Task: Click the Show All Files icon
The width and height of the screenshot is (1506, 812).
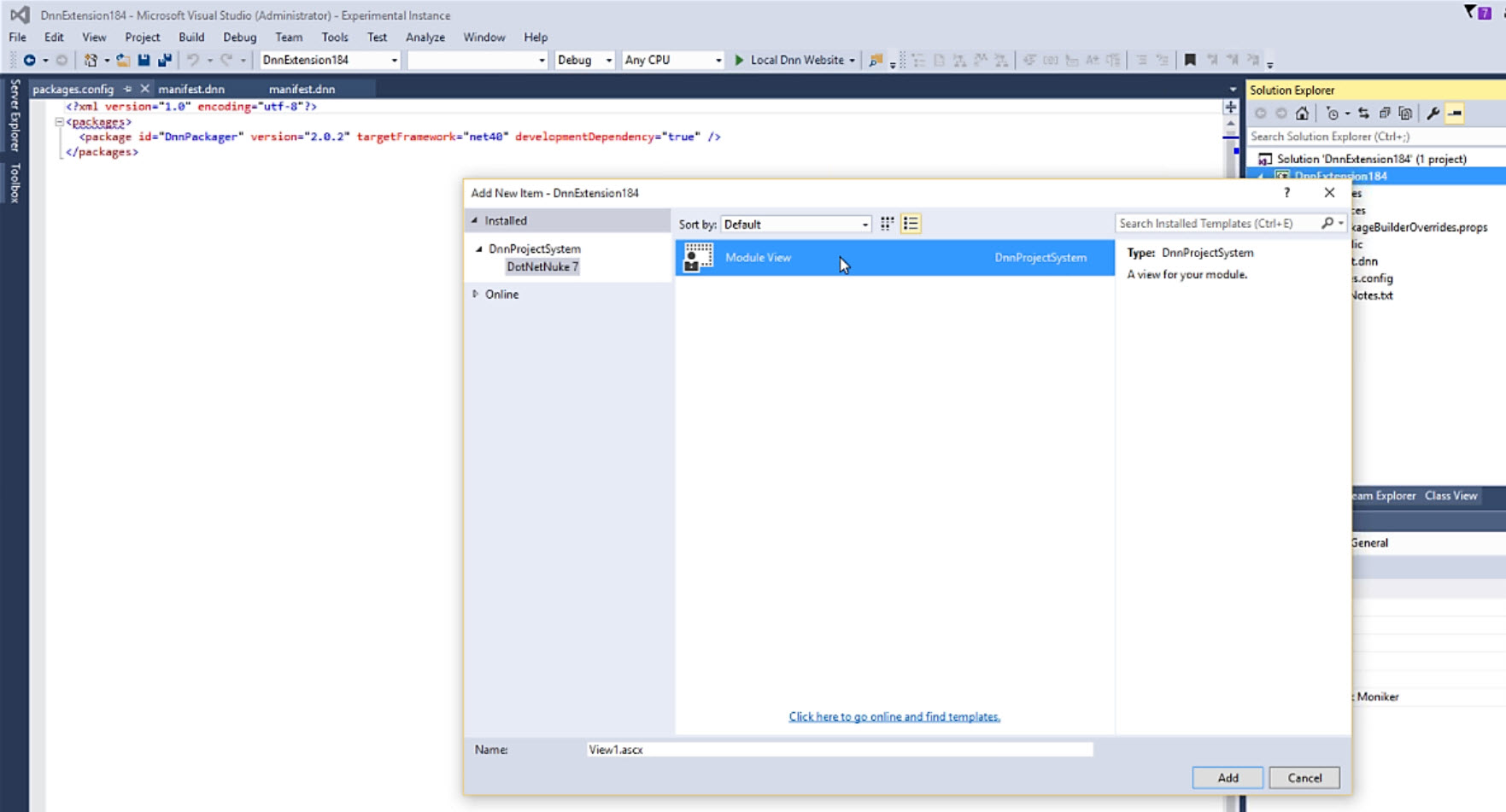Action: click(x=1405, y=114)
